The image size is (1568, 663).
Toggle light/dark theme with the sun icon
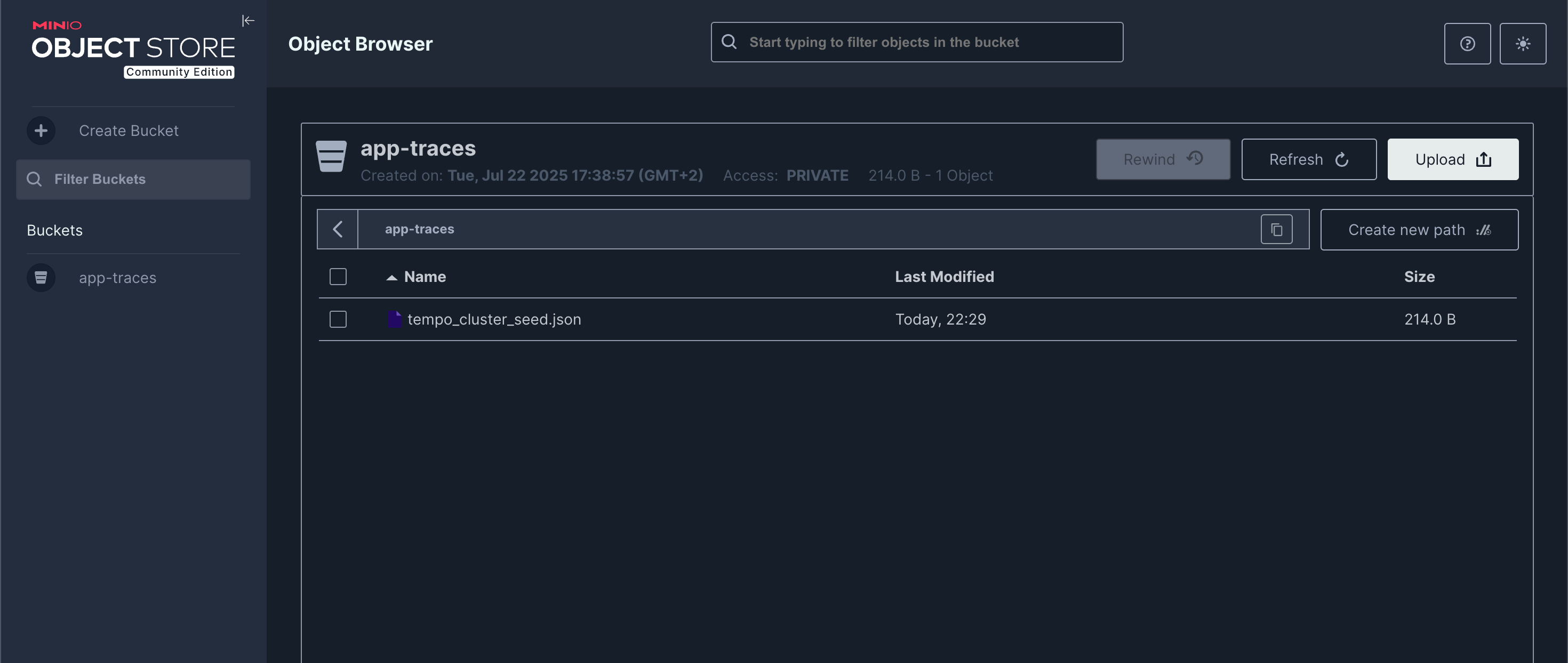(1522, 43)
